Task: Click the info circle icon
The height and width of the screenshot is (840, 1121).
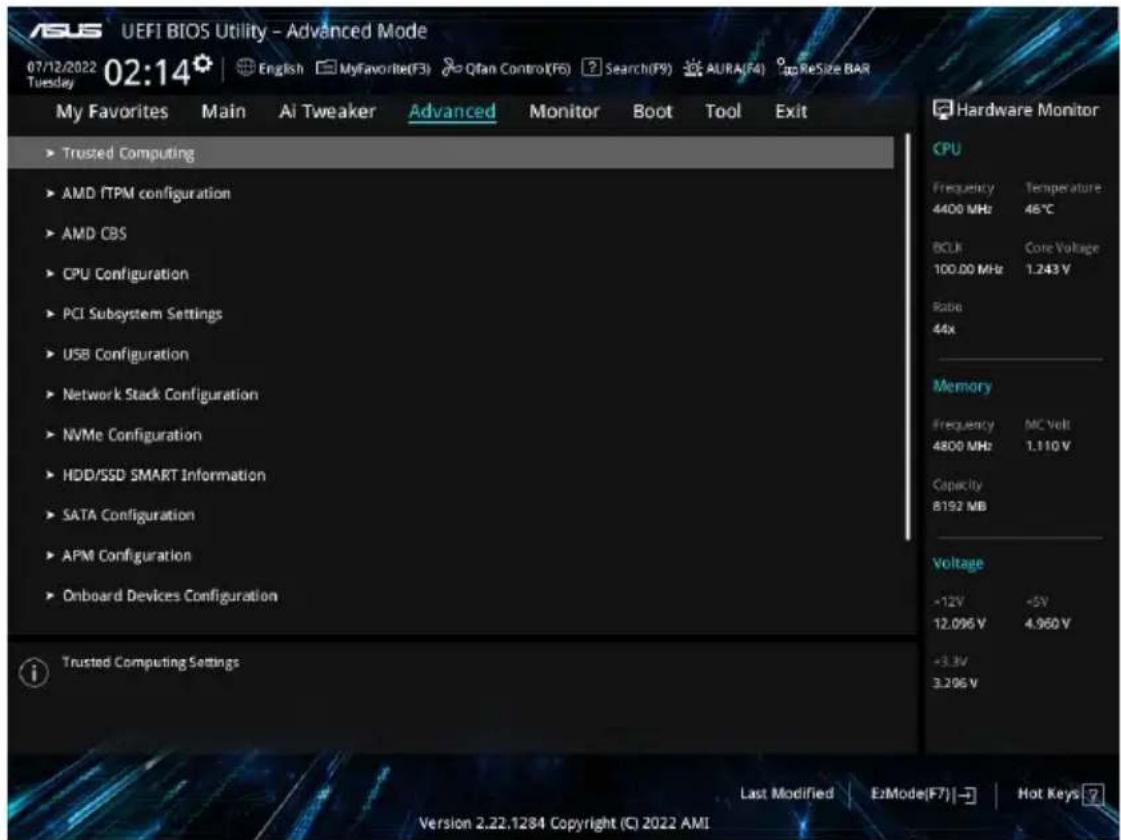Action: (x=34, y=673)
